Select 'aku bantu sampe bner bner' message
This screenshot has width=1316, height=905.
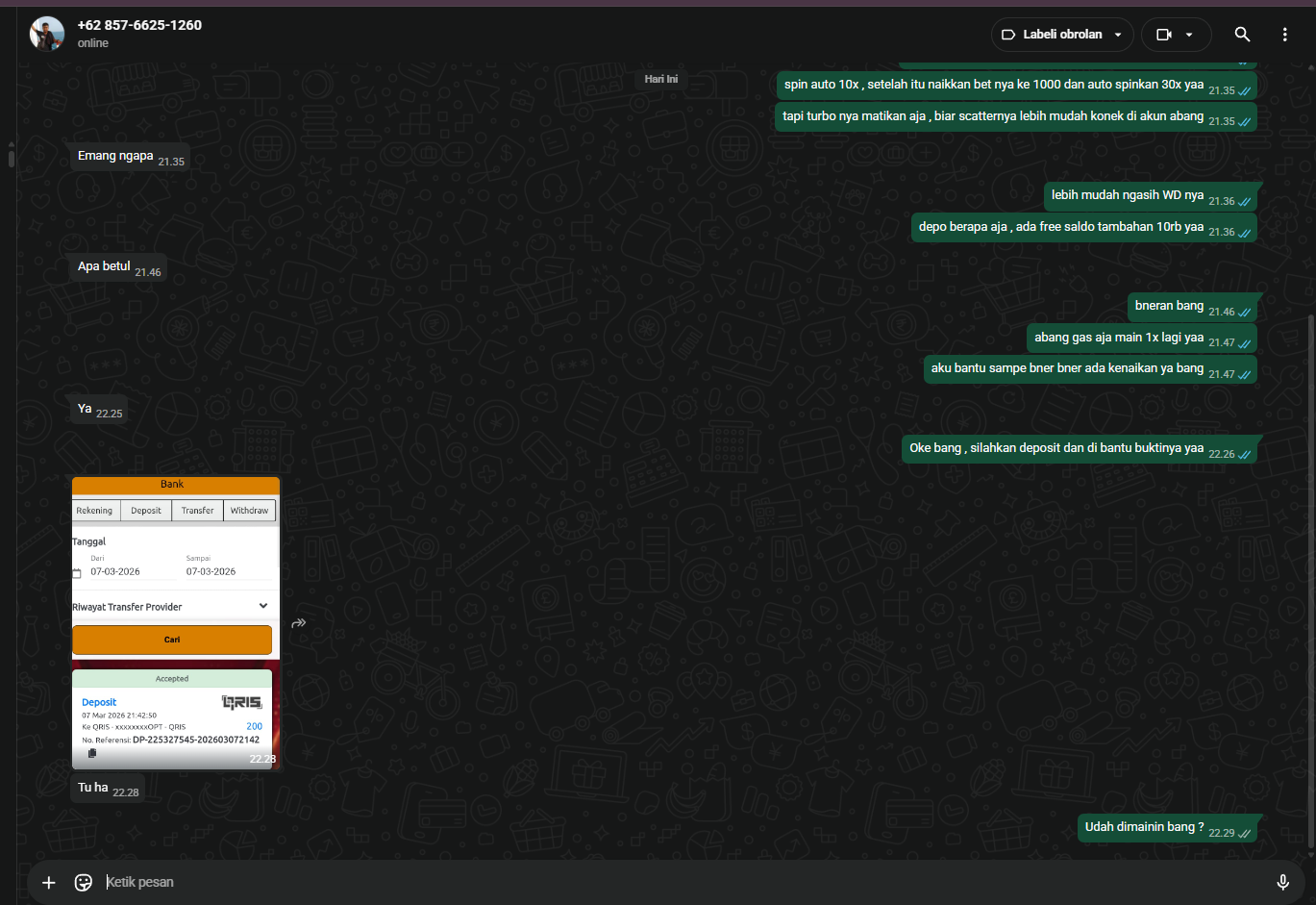(1090, 369)
